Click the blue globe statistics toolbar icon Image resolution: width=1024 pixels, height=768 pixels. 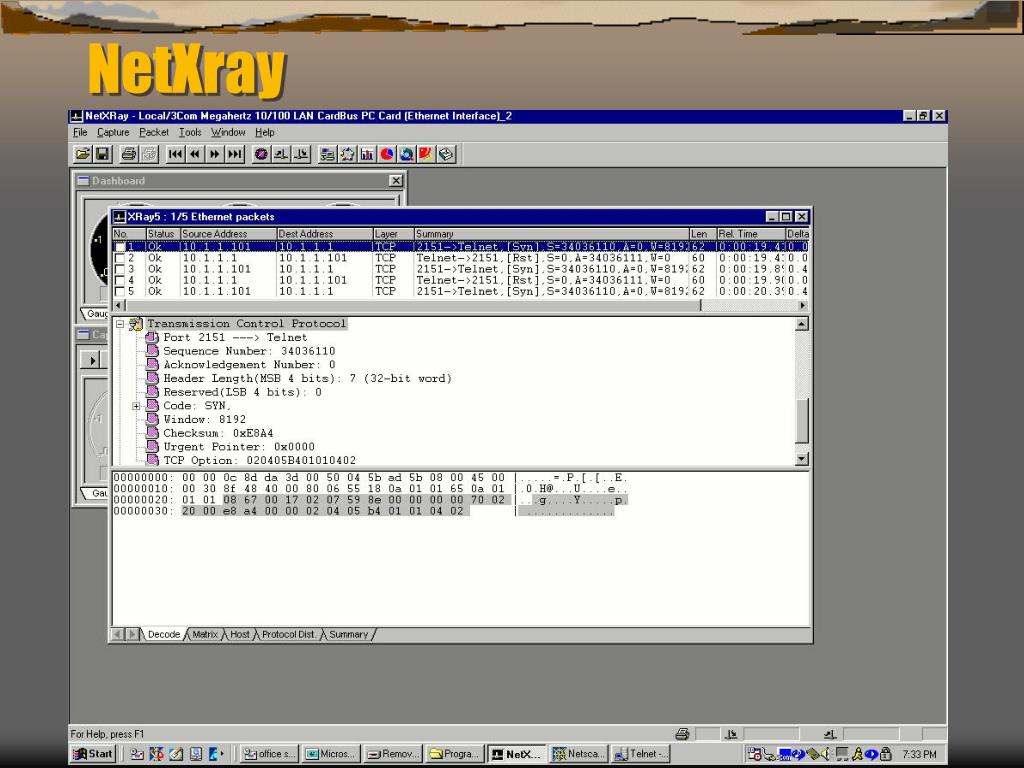[x=406, y=154]
